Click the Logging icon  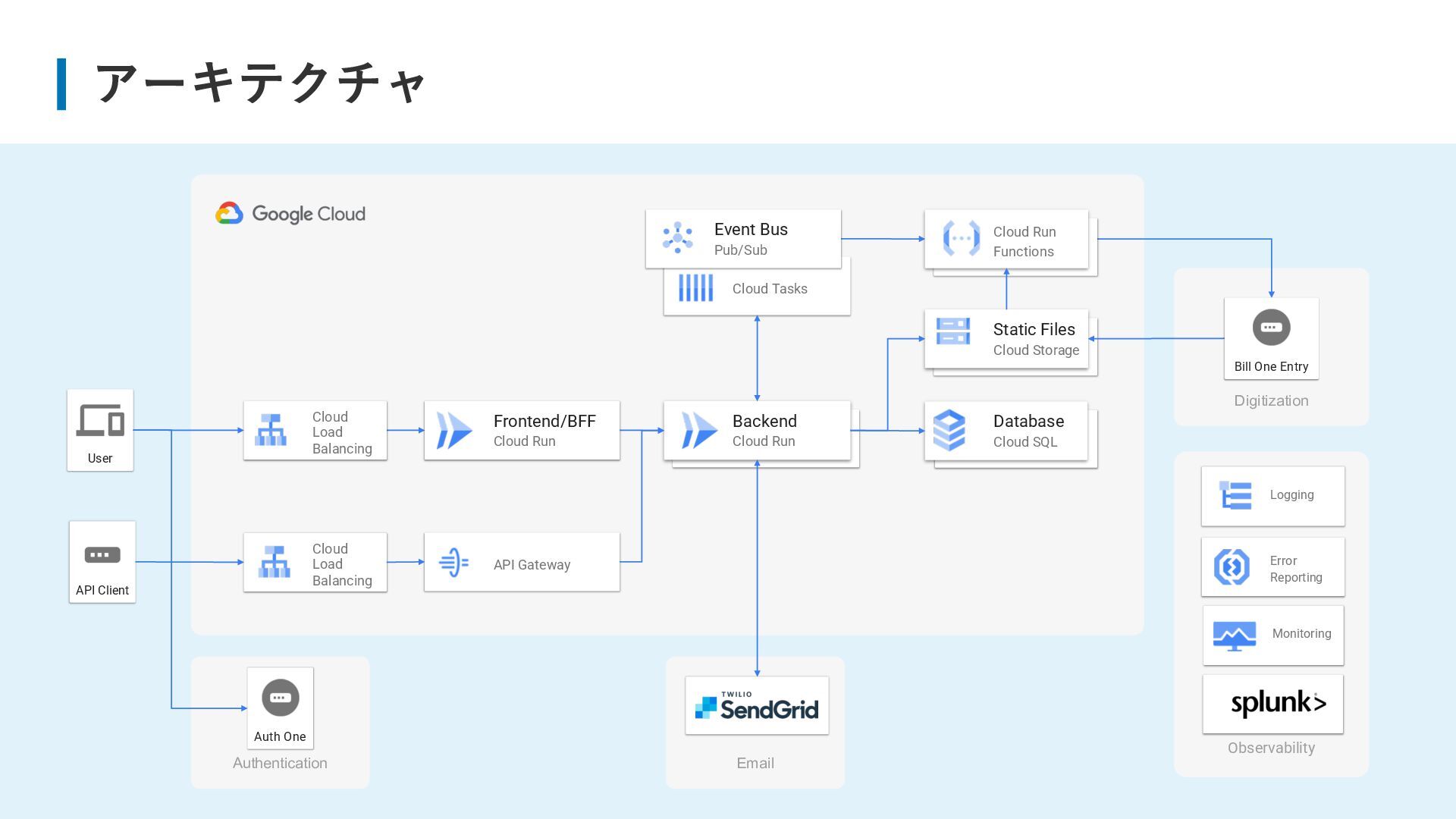[x=1235, y=495]
